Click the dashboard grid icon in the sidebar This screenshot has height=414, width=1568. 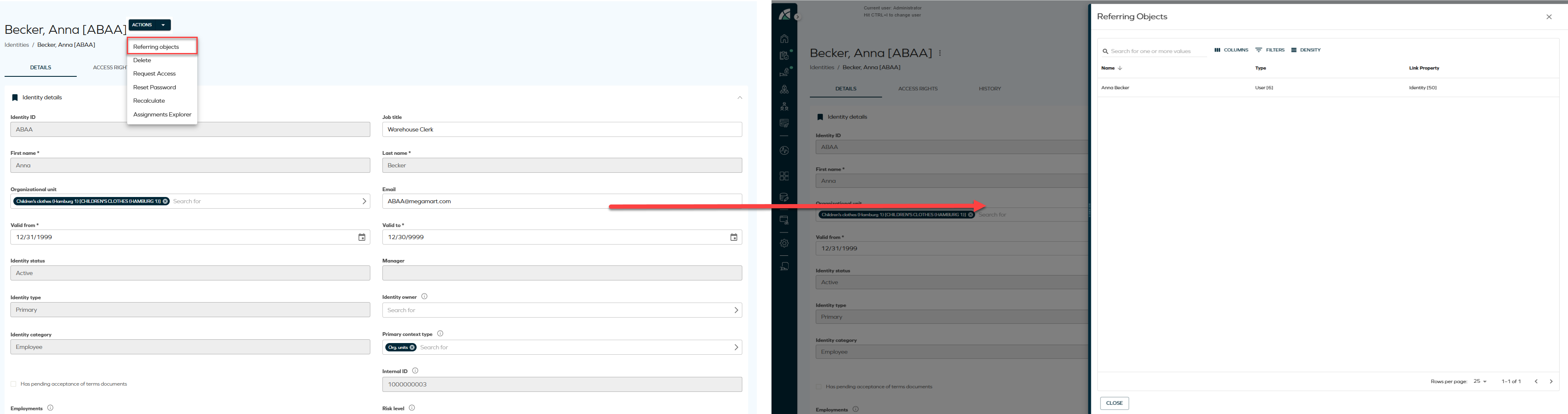pyautogui.click(x=784, y=176)
